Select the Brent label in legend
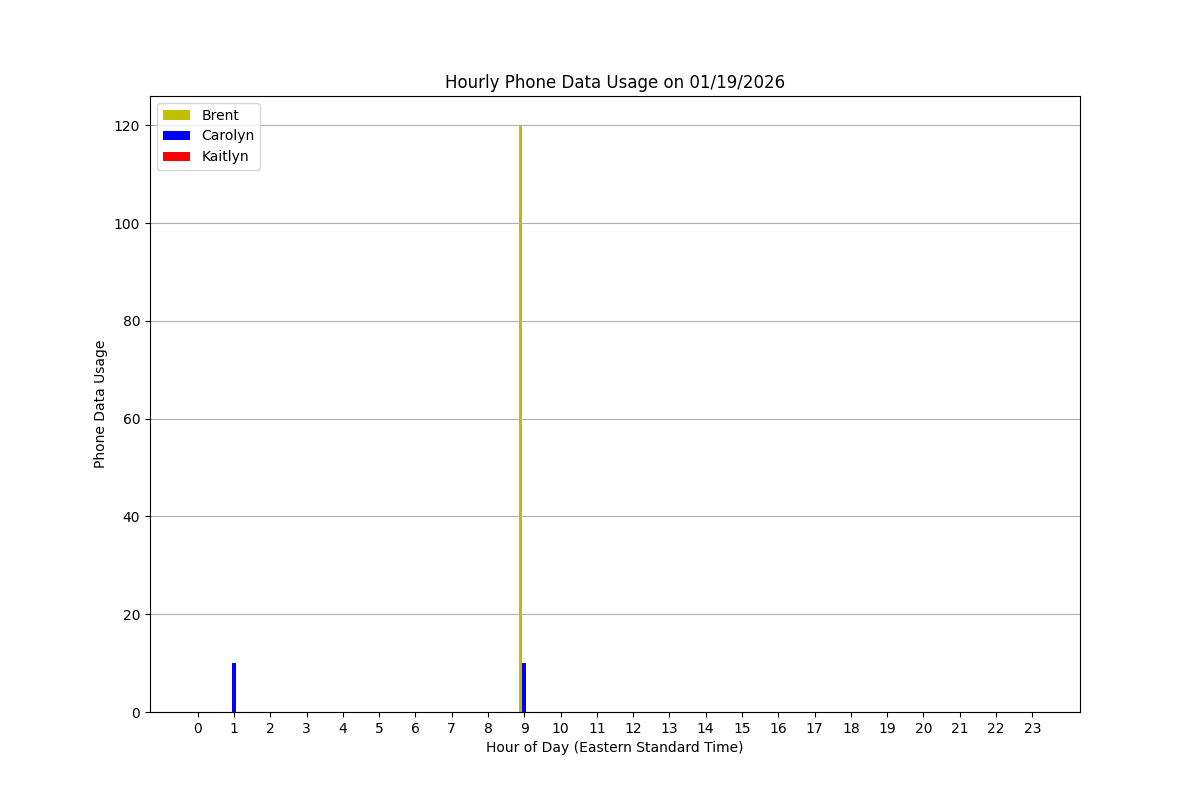This screenshot has height=800, width=1200. 220,115
